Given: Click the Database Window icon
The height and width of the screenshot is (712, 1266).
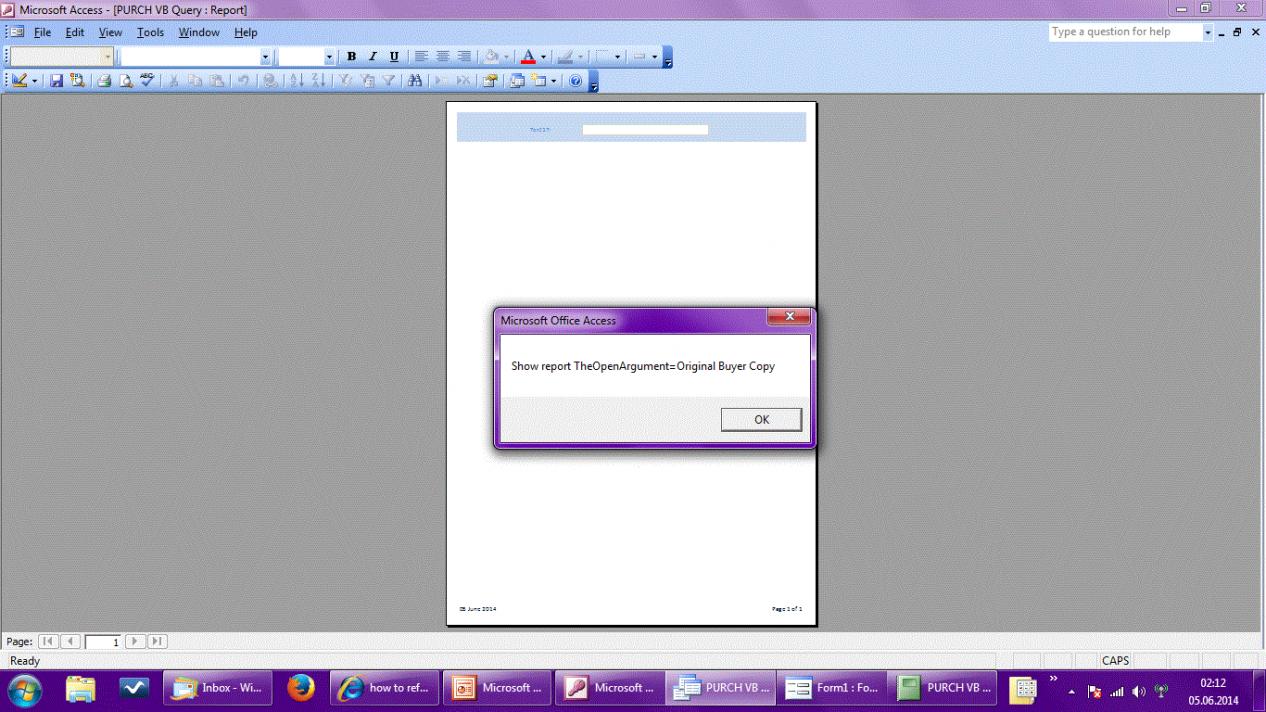Looking at the screenshot, I should pos(517,81).
